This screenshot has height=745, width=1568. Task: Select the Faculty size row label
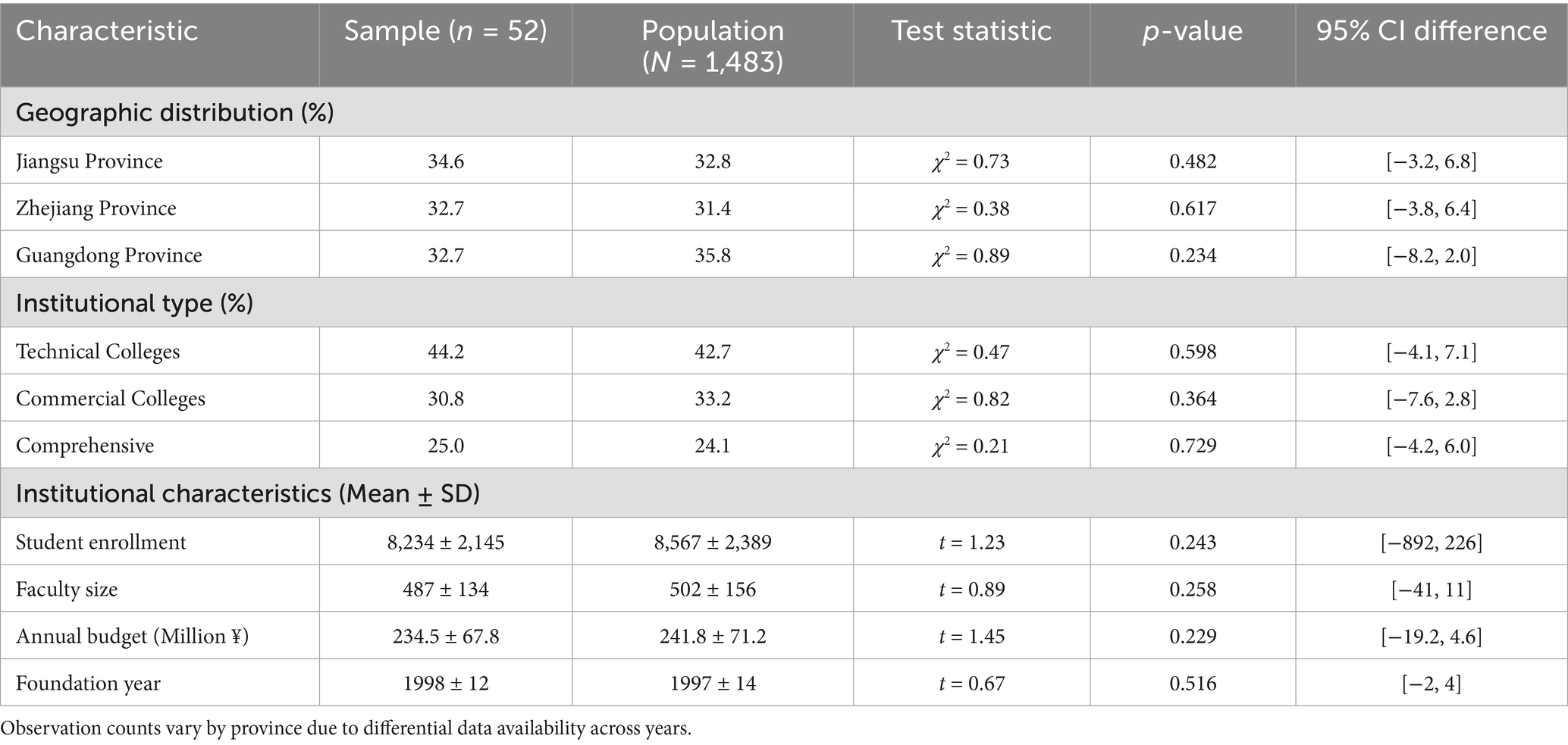(x=67, y=590)
